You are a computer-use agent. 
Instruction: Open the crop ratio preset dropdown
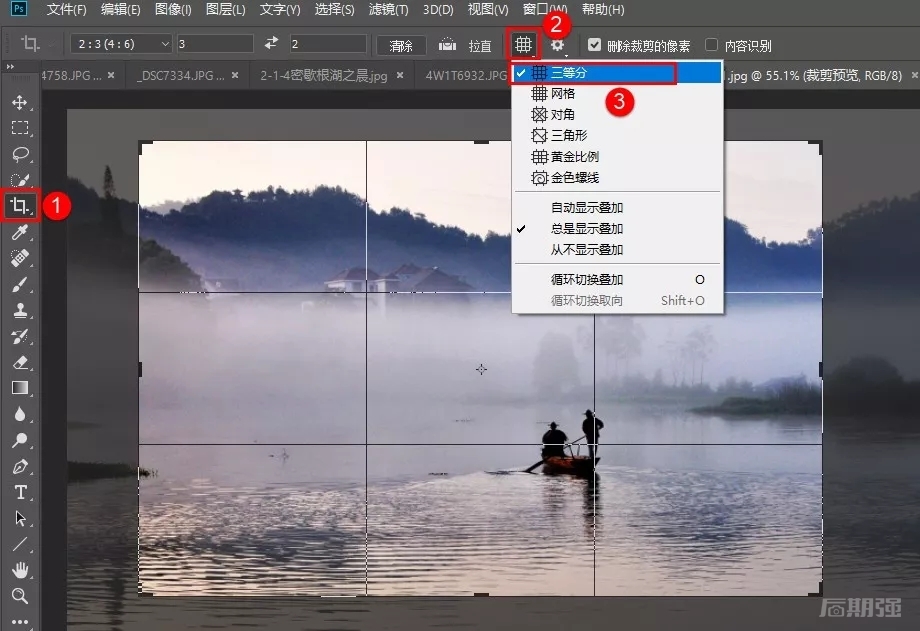[x=120, y=45]
